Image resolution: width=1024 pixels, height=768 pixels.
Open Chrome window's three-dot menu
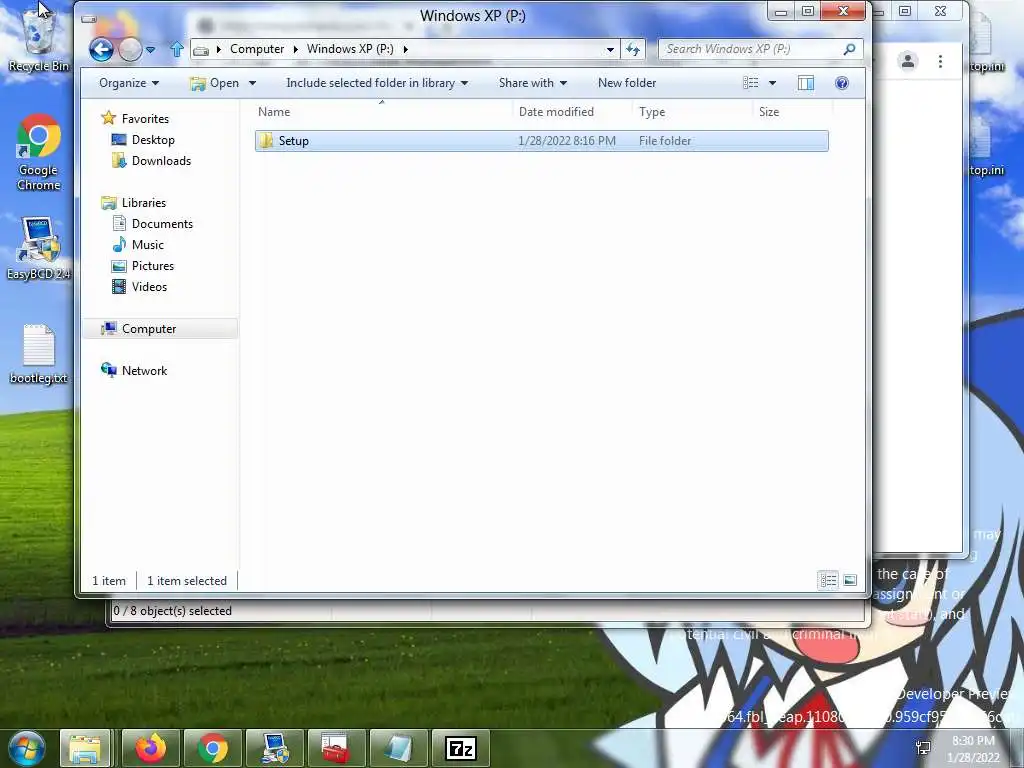(940, 61)
